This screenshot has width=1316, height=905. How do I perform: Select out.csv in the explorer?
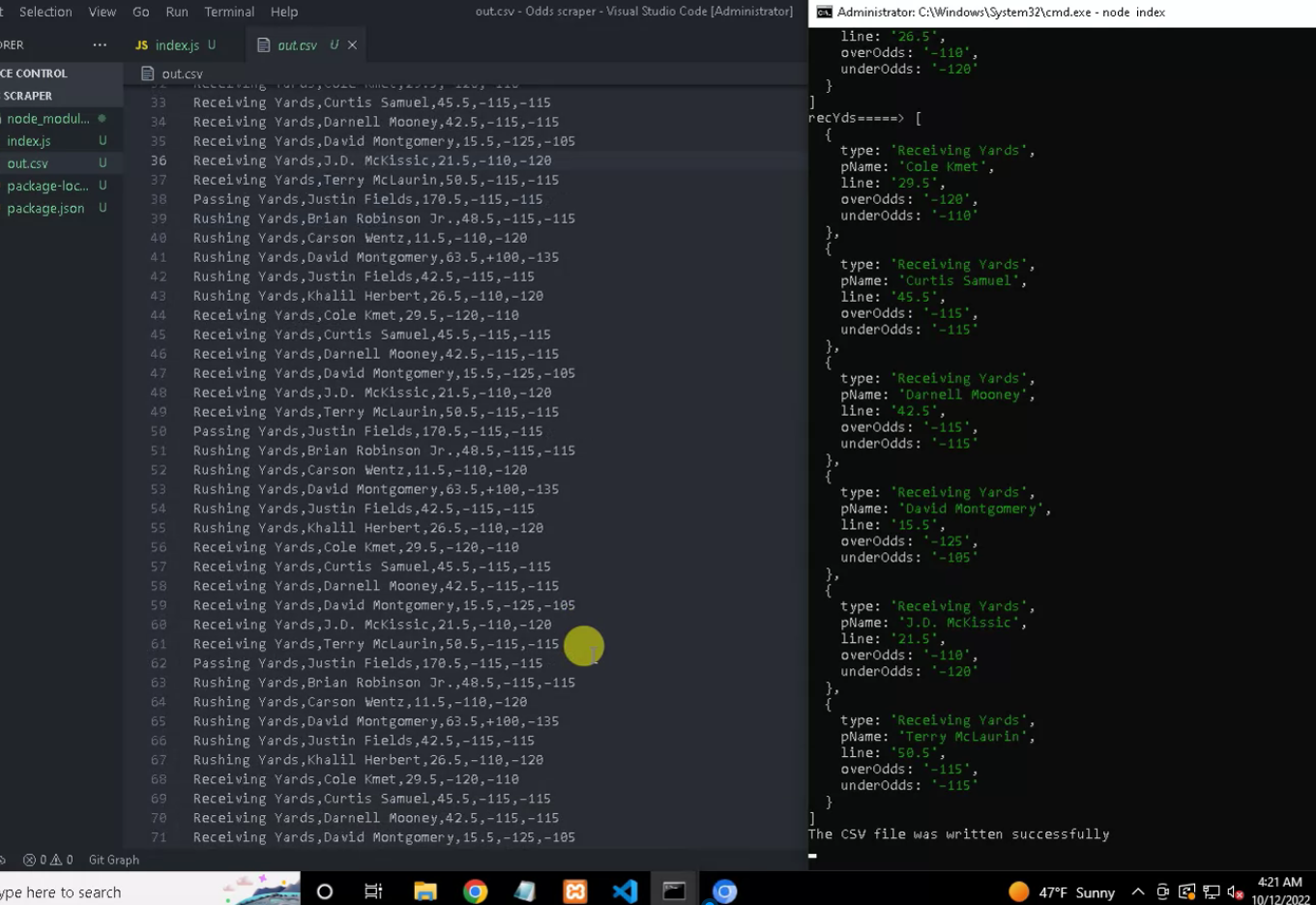point(27,163)
